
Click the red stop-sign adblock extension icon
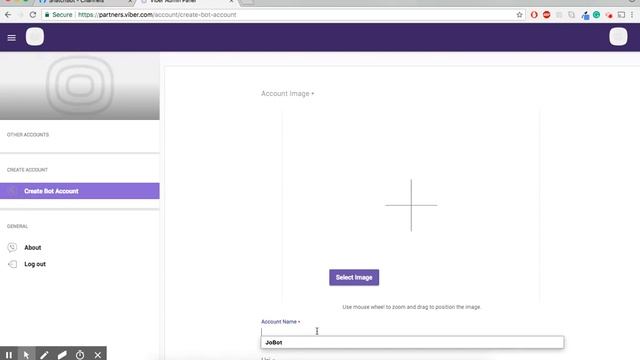tap(547, 15)
